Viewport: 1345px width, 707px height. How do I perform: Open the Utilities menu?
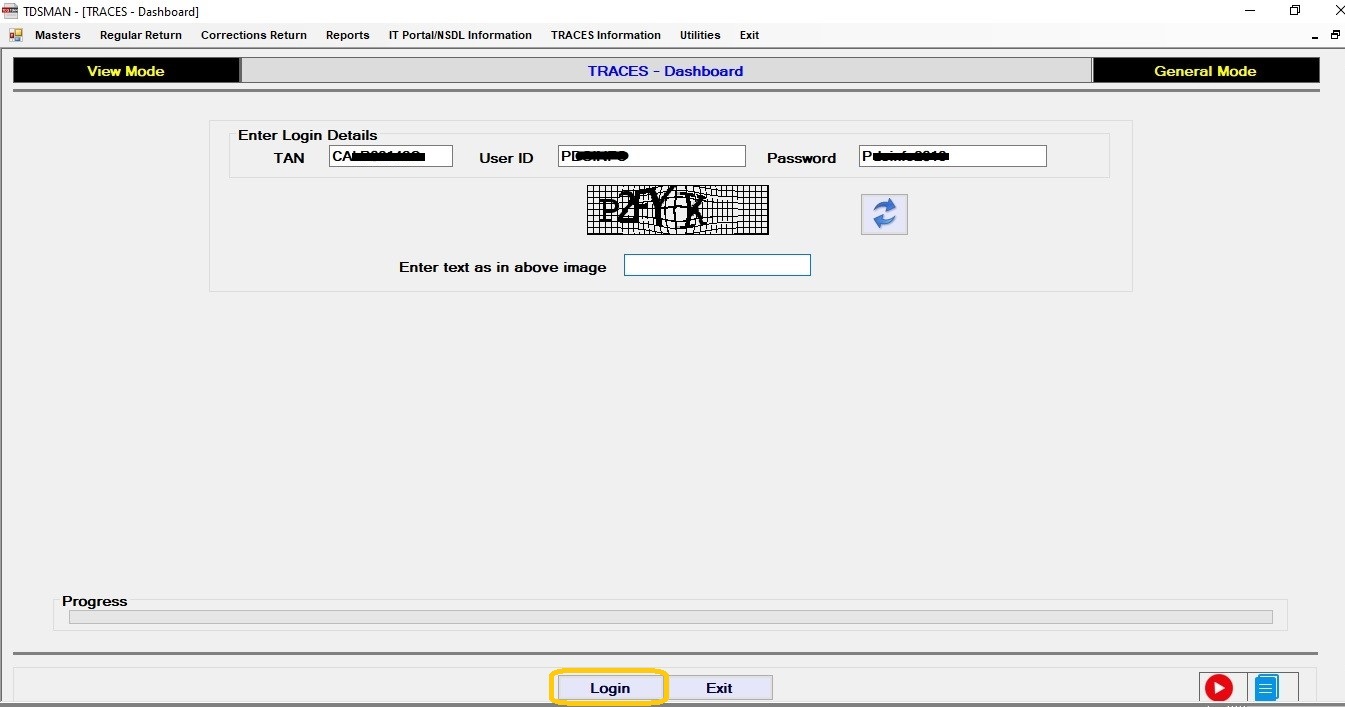[x=700, y=35]
